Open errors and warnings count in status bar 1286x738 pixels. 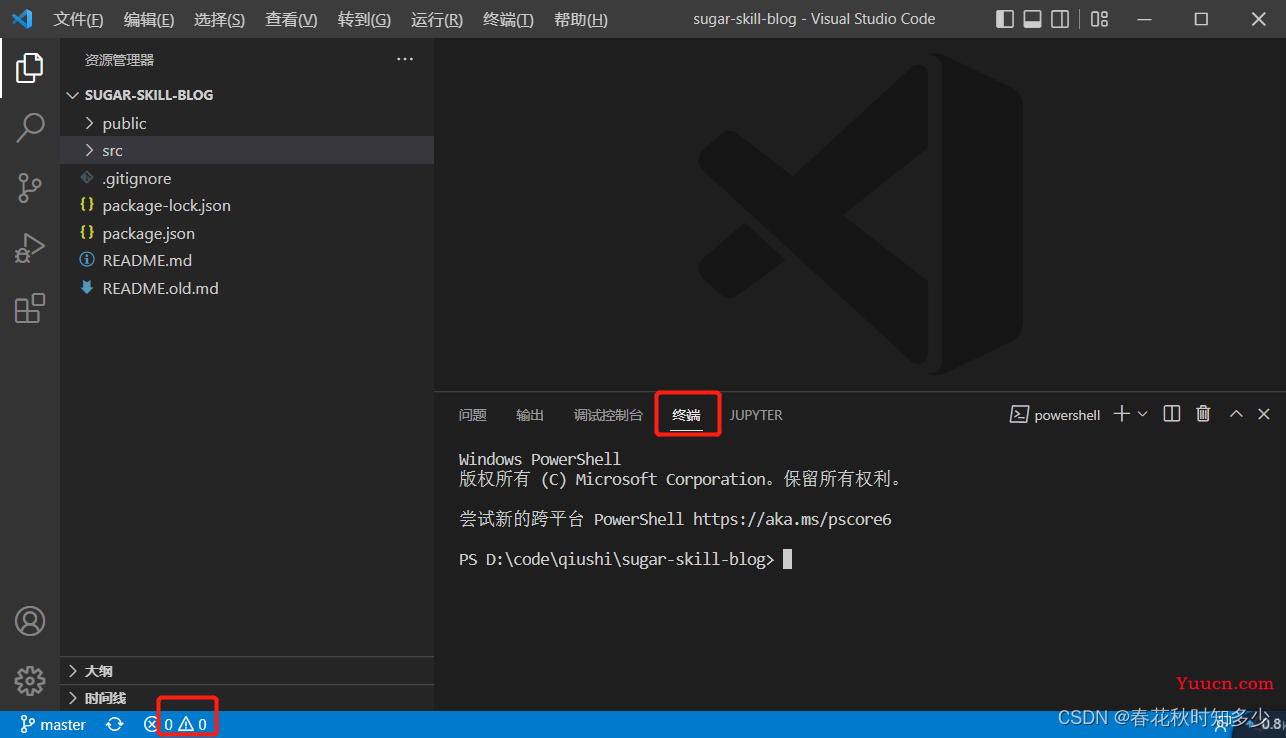[x=175, y=724]
